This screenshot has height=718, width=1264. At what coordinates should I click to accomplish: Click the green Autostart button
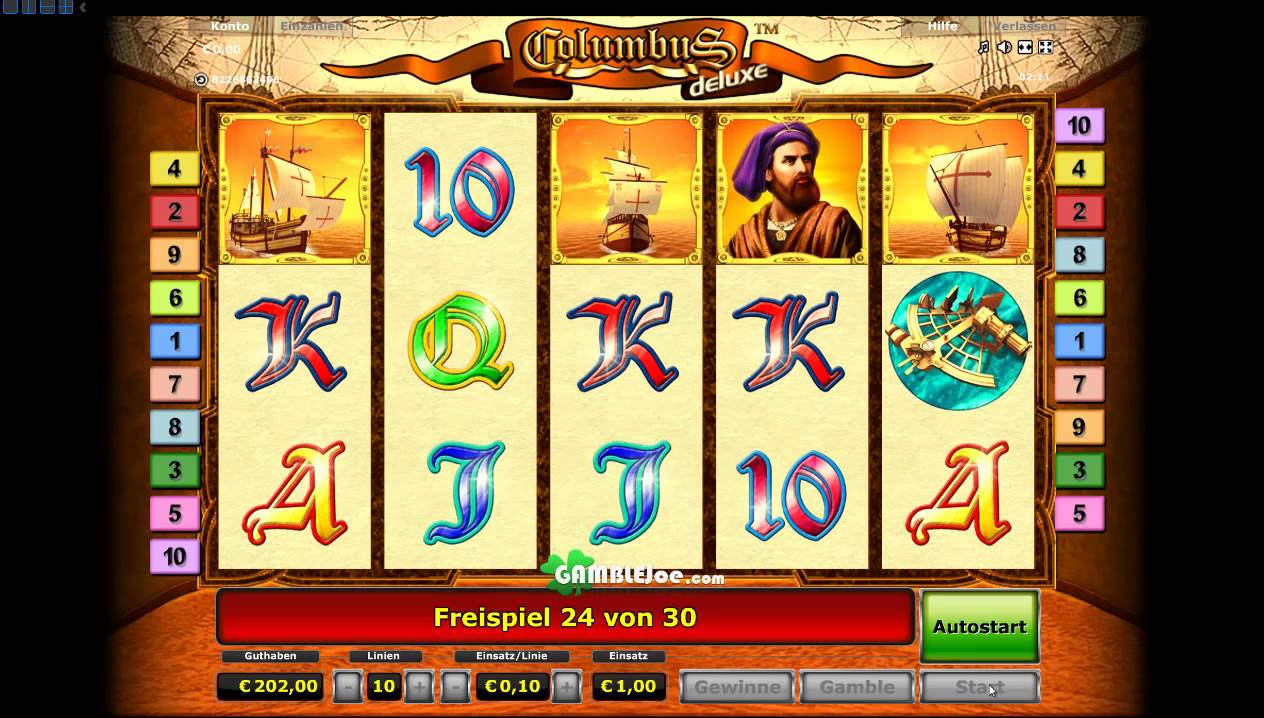pyautogui.click(x=979, y=626)
